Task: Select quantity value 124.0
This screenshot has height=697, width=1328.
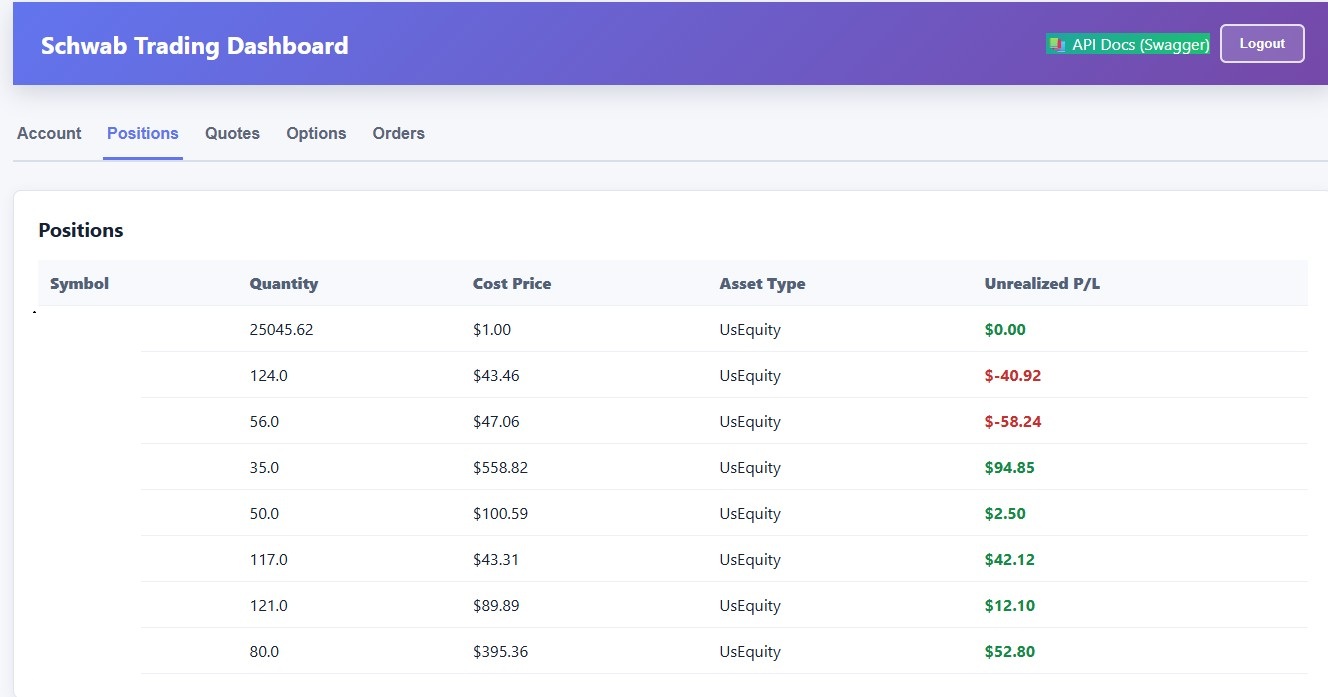Action: [x=269, y=376]
